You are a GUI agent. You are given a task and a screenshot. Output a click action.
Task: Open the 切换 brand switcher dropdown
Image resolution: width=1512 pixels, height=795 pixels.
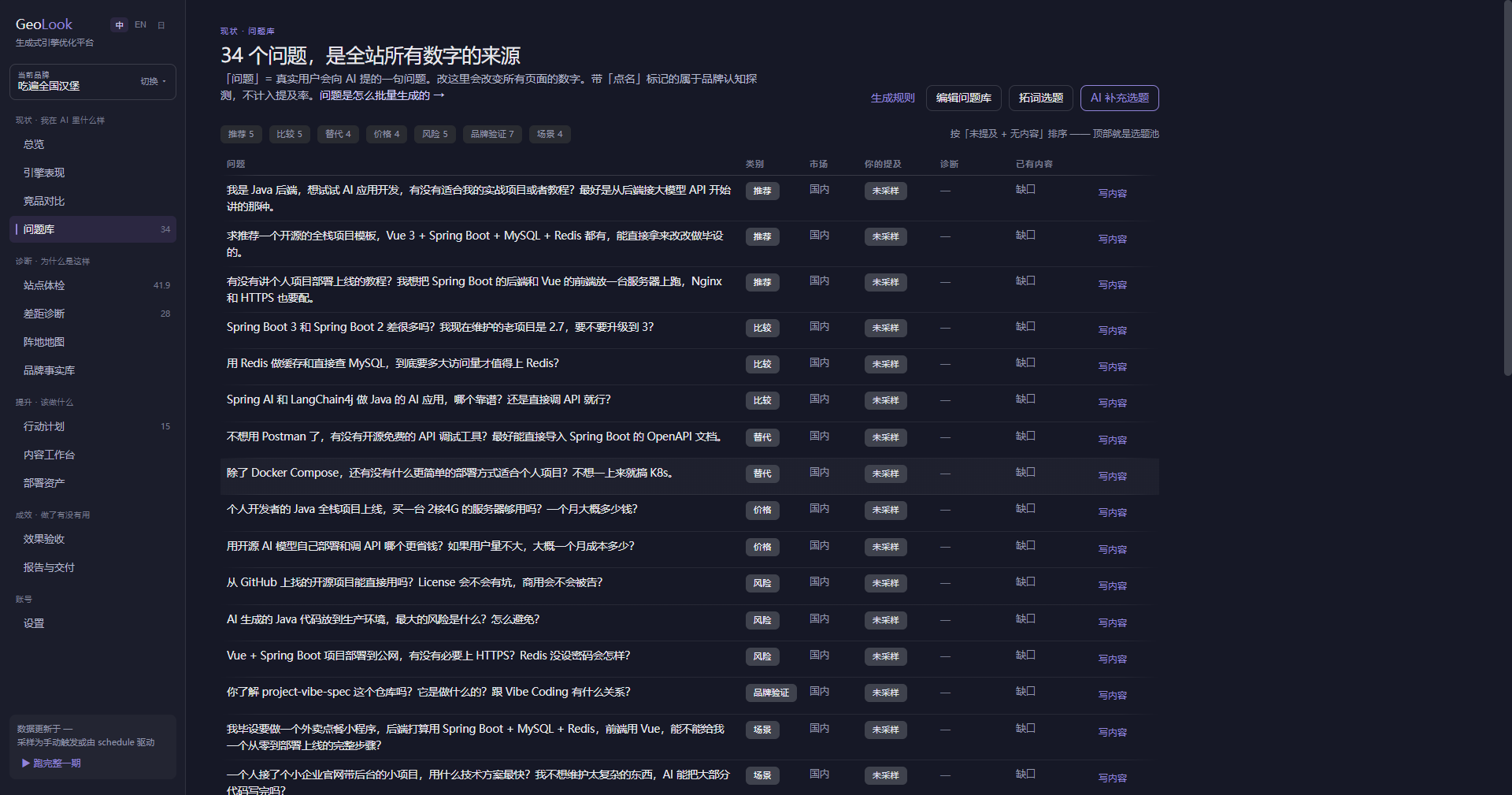154,81
